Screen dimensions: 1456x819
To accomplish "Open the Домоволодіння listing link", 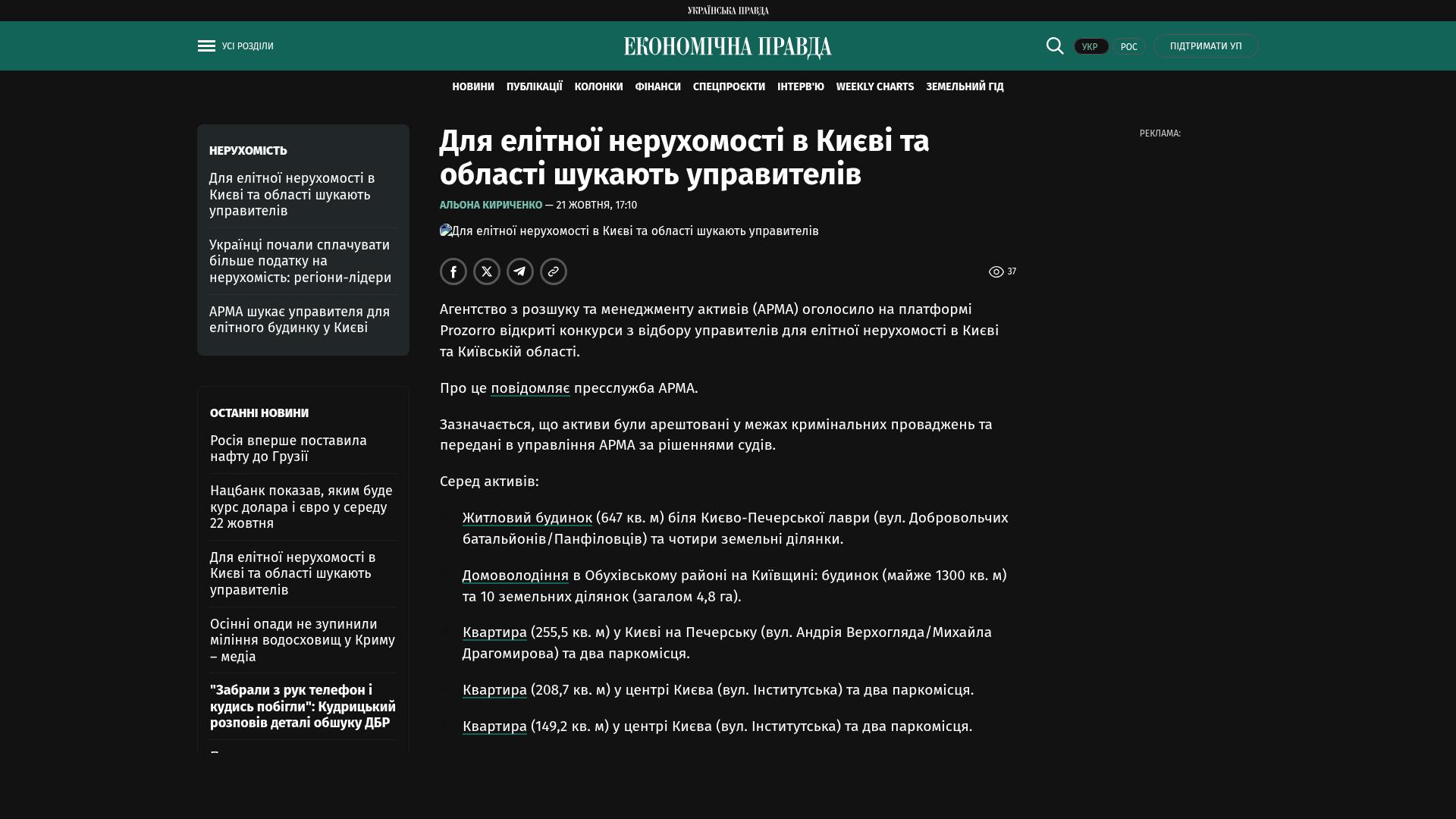I will [515, 576].
